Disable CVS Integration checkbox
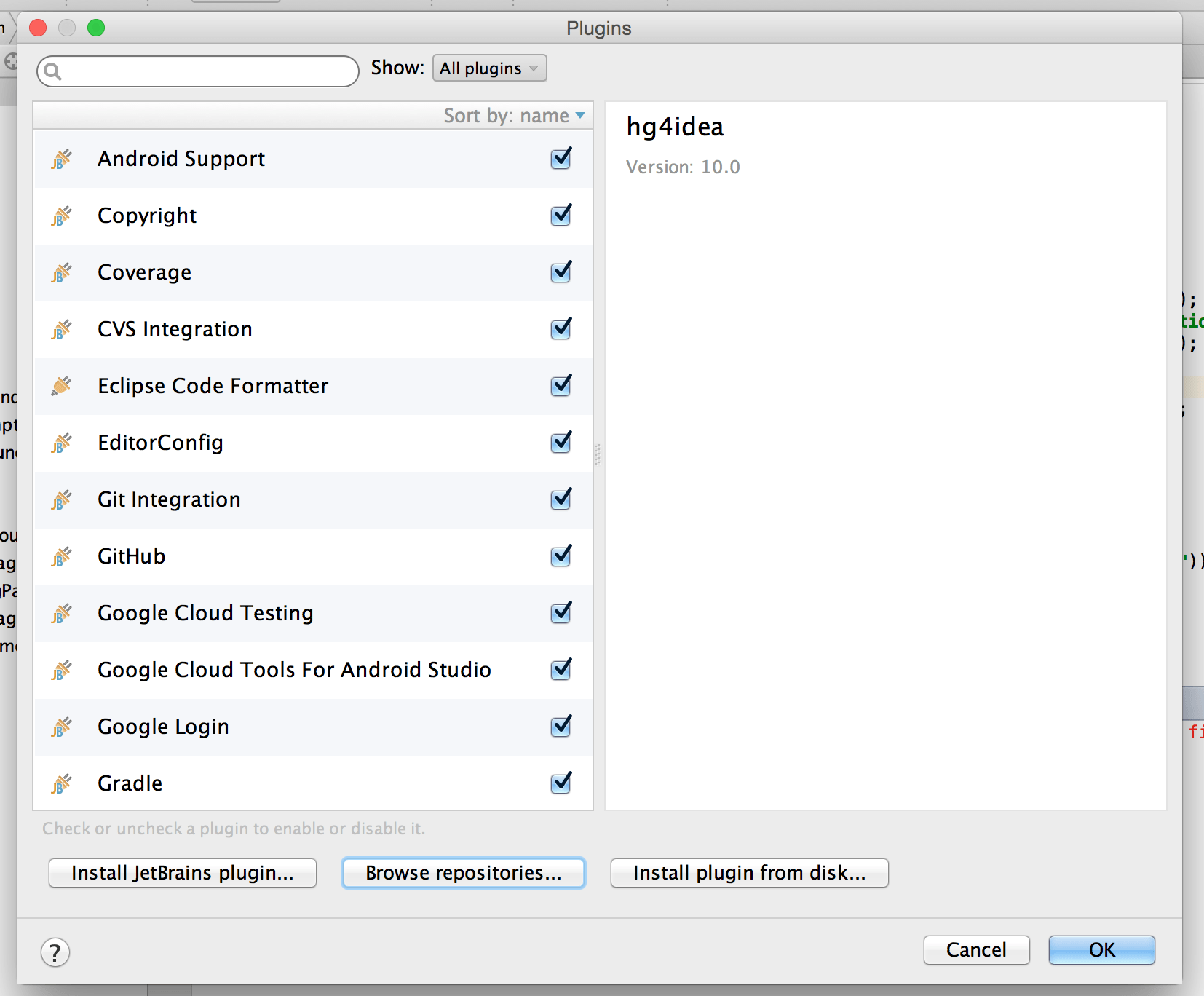Image resolution: width=1204 pixels, height=996 pixels. [561, 328]
